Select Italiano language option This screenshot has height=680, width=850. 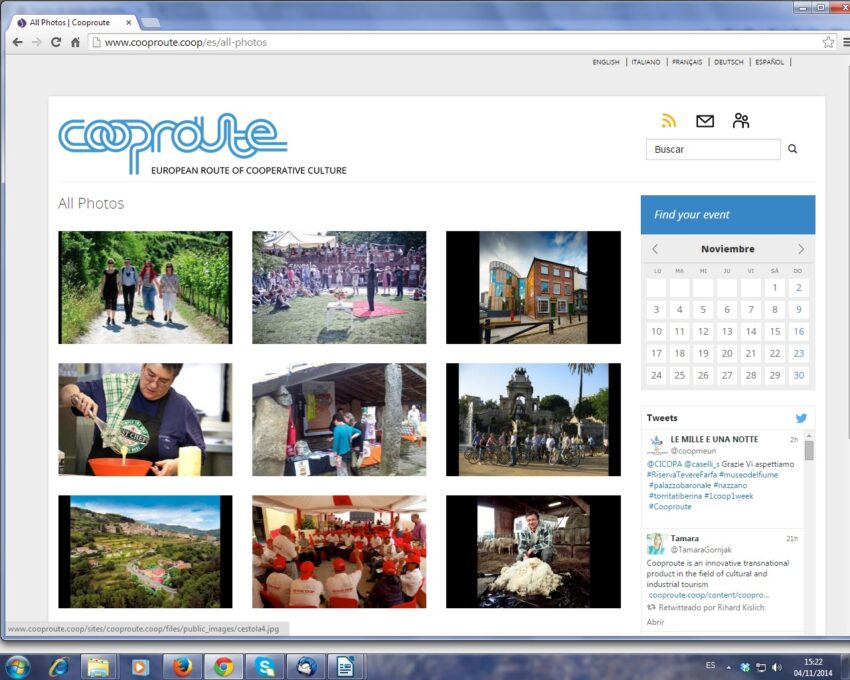[x=646, y=62]
